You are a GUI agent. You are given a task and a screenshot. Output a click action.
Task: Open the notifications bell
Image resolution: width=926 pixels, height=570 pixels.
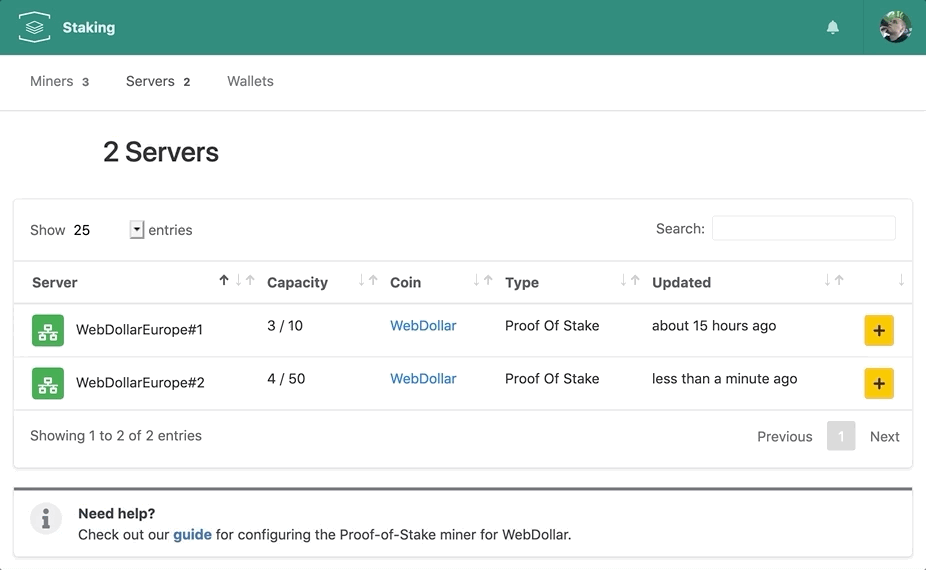tap(833, 27)
